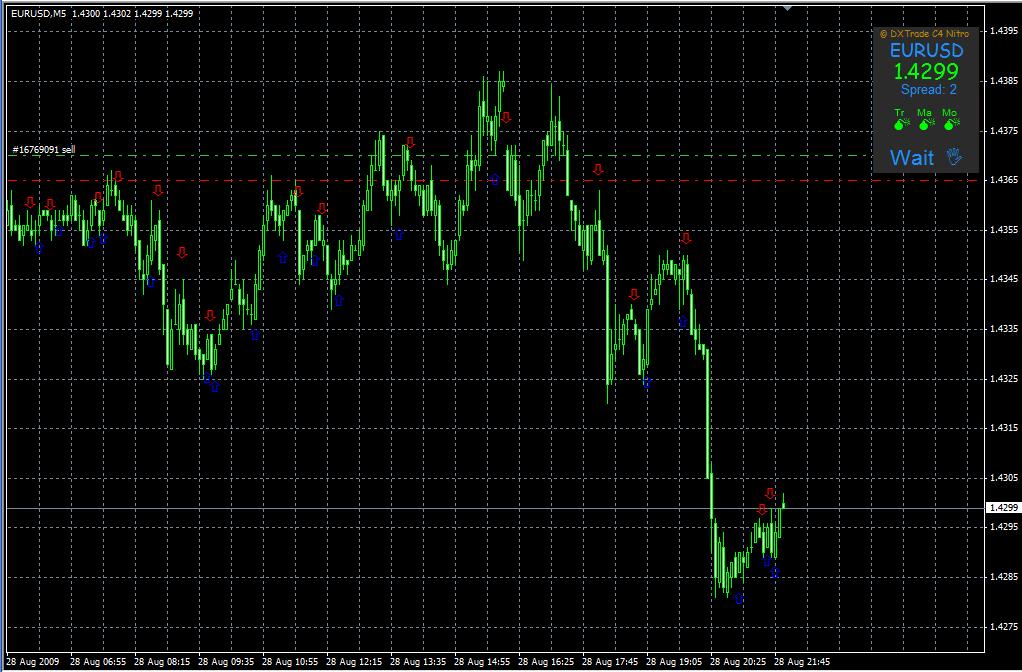
Task: Click the EURUSD,M5 chart title text
Action: pyautogui.click(x=39, y=13)
